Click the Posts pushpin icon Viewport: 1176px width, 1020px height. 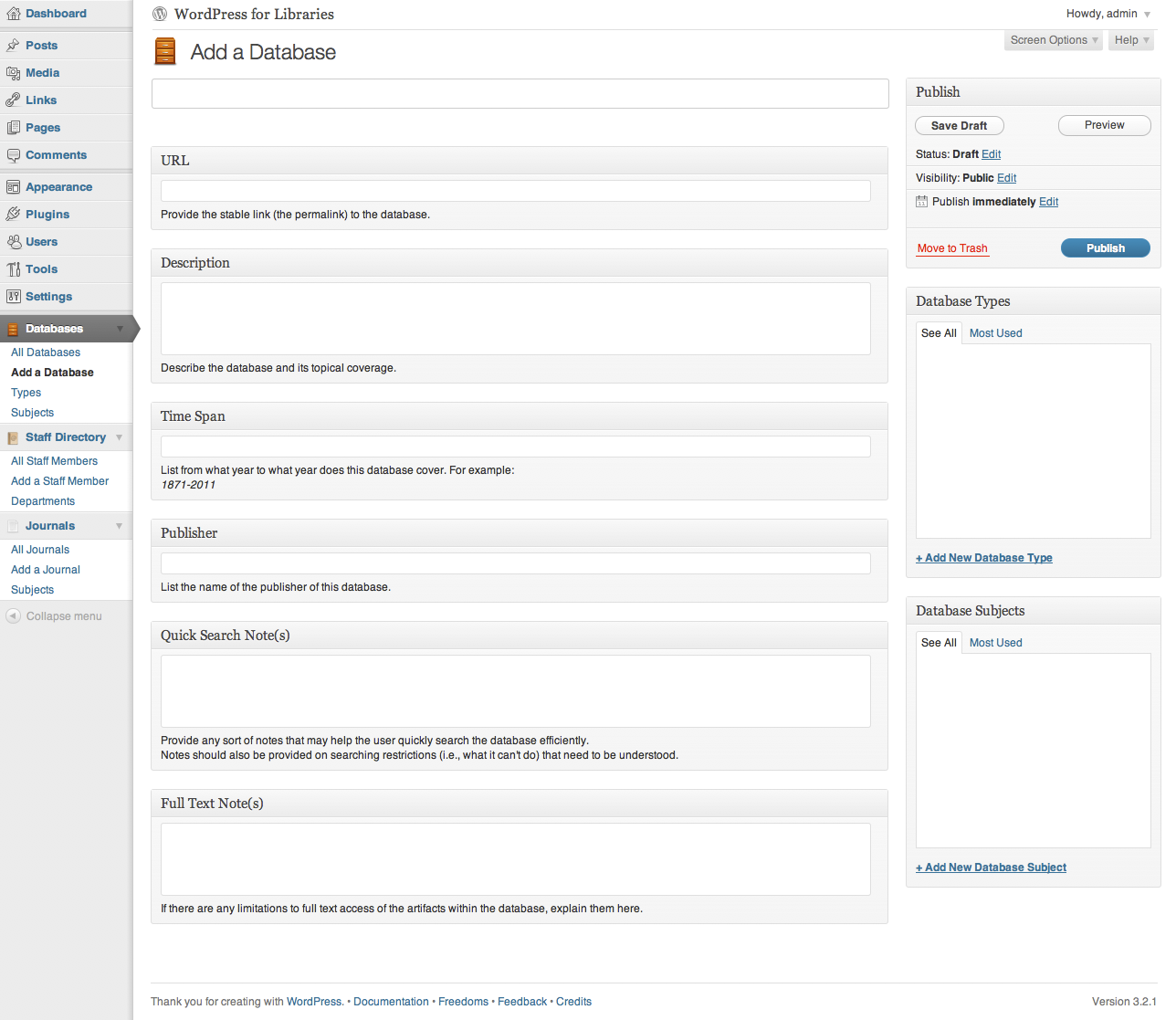click(x=13, y=46)
